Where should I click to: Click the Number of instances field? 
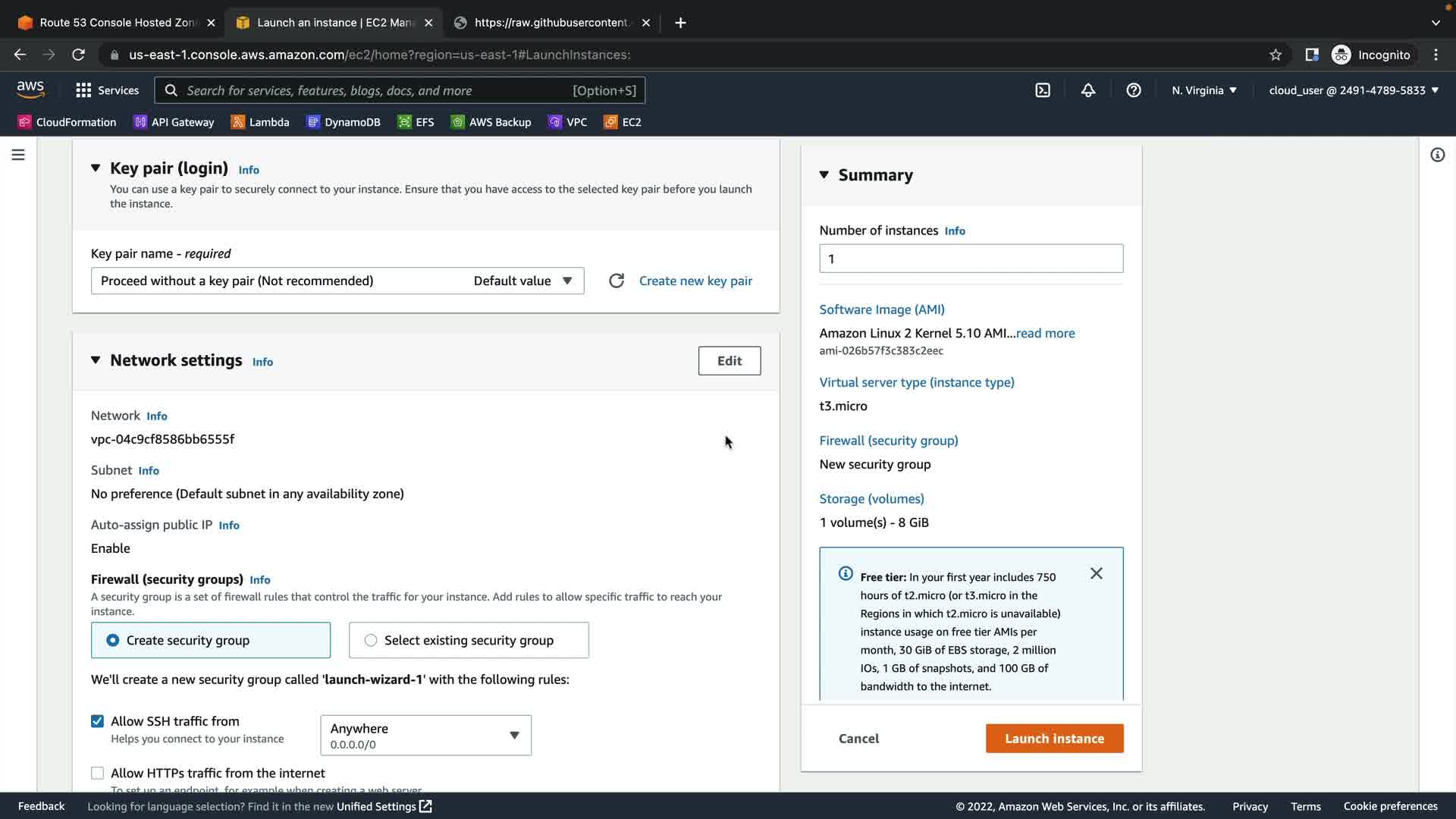[x=971, y=259]
